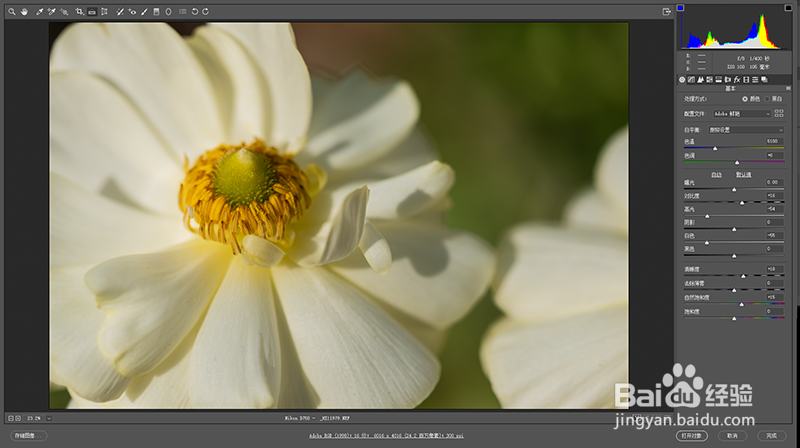Select the Transform tool
This screenshot has width=800, height=448.
104,12
